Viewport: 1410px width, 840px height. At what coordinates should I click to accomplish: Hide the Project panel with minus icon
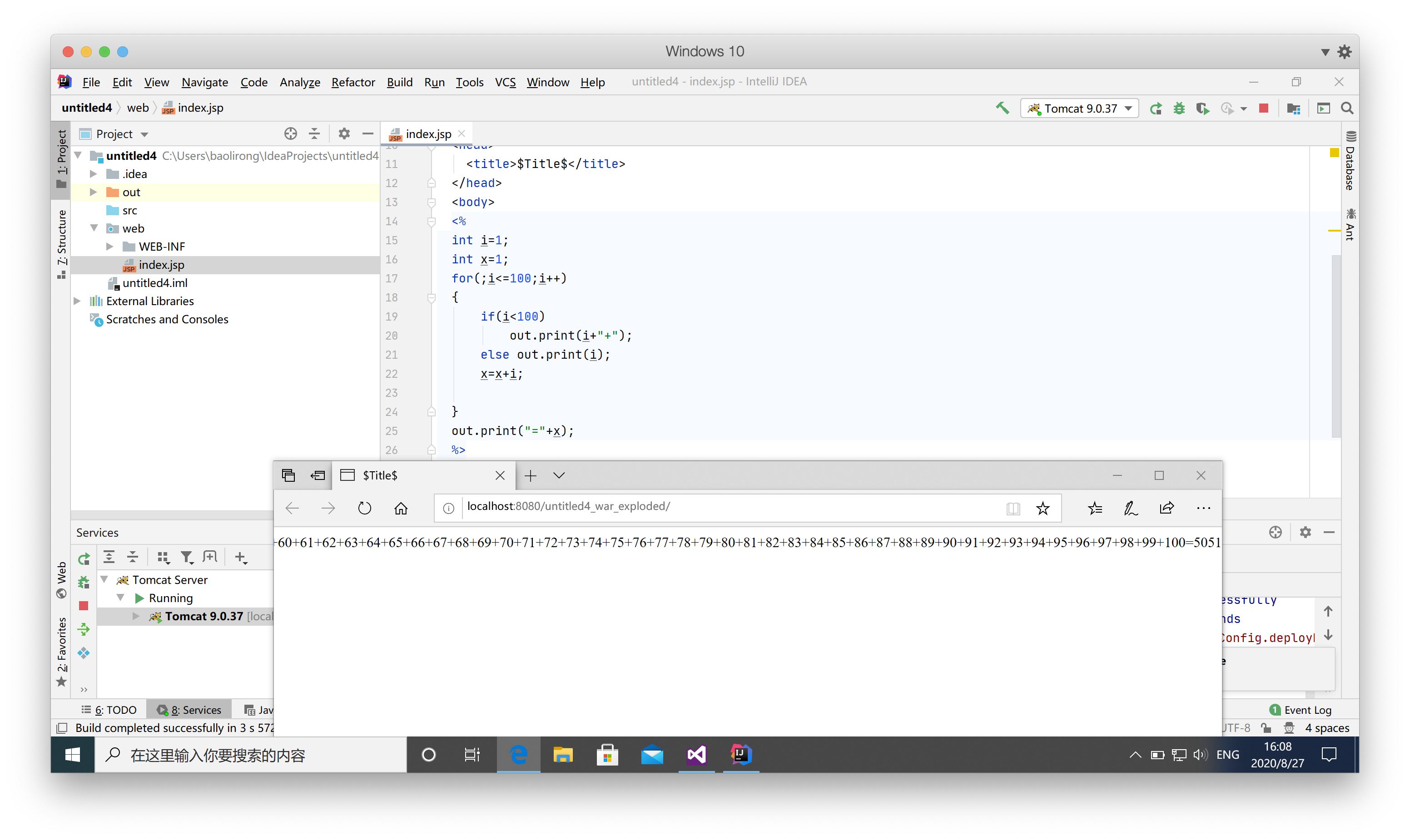click(367, 133)
